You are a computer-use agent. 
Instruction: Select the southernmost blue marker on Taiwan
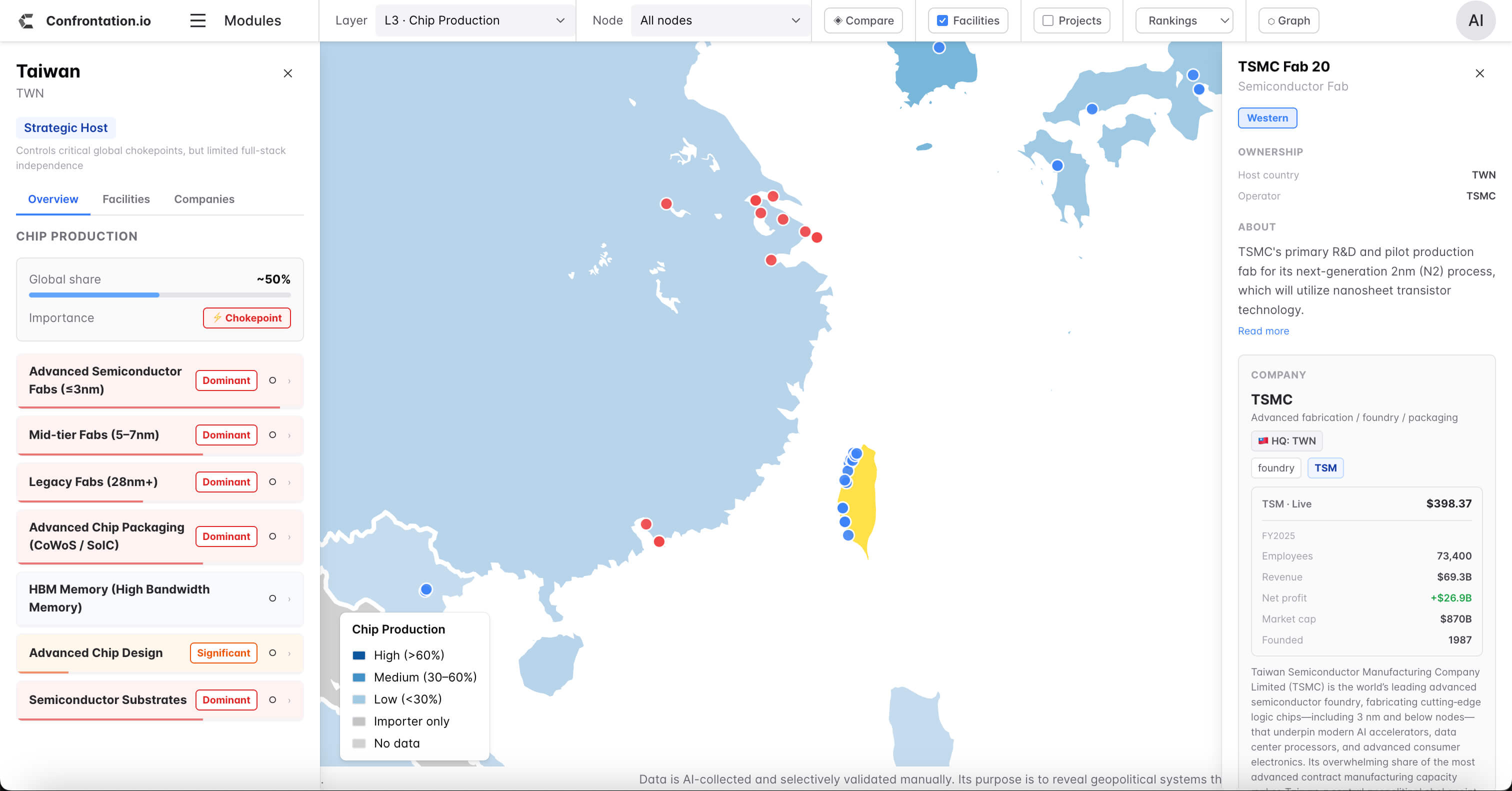[848, 535]
